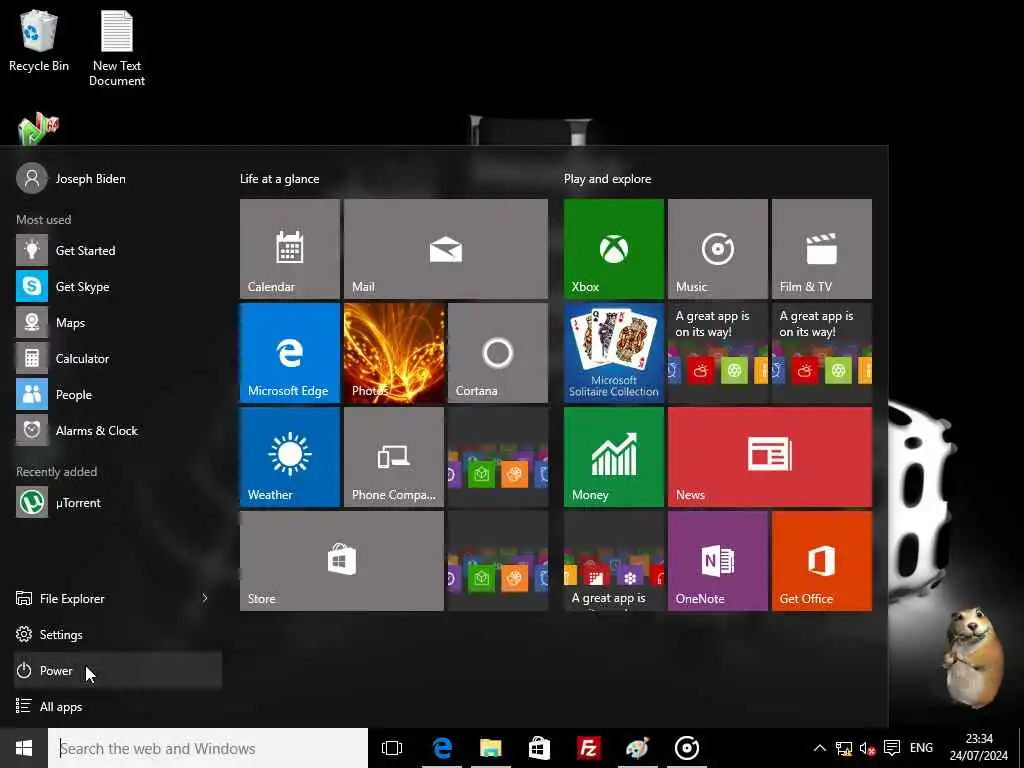The image size is (1024, 768).
Task: Click the Windows Start button
Action: click(24, 748)
